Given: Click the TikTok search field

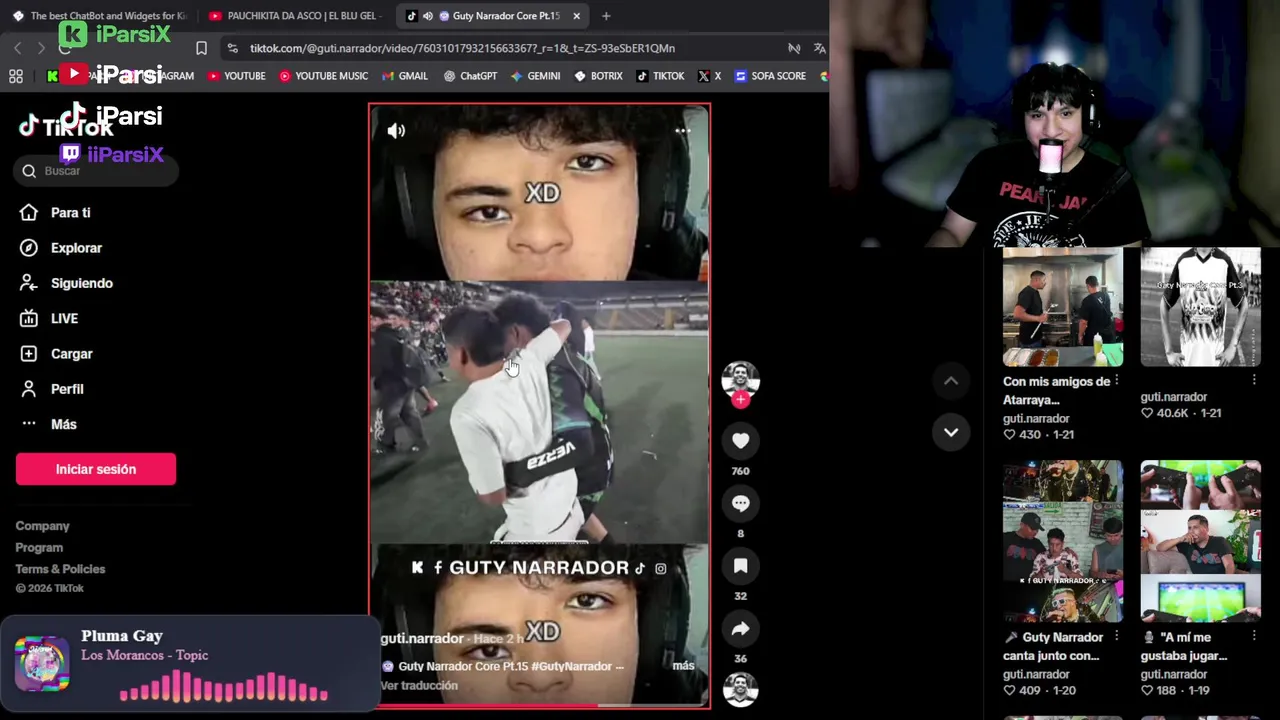Looking at the screenshot, I should pos(97,171).
